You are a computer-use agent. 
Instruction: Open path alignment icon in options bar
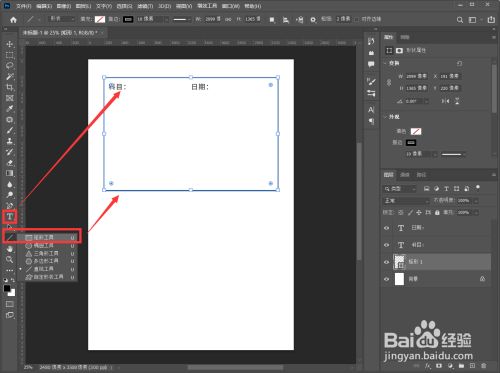(286, 20)
